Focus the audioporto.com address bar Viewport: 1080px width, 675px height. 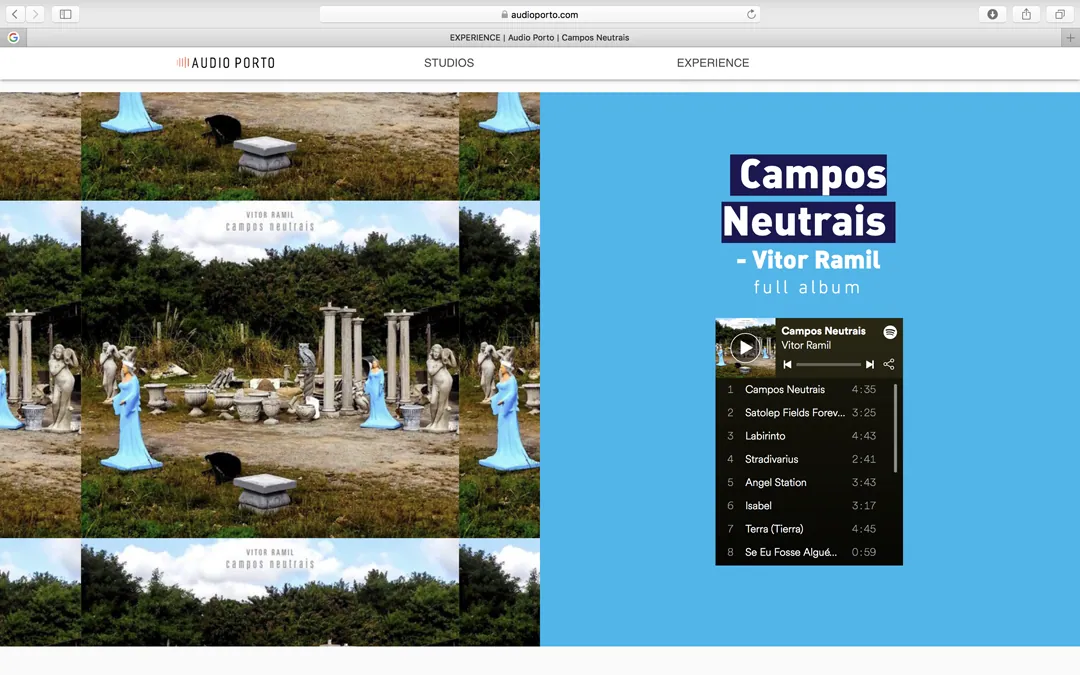click(540, 14)
